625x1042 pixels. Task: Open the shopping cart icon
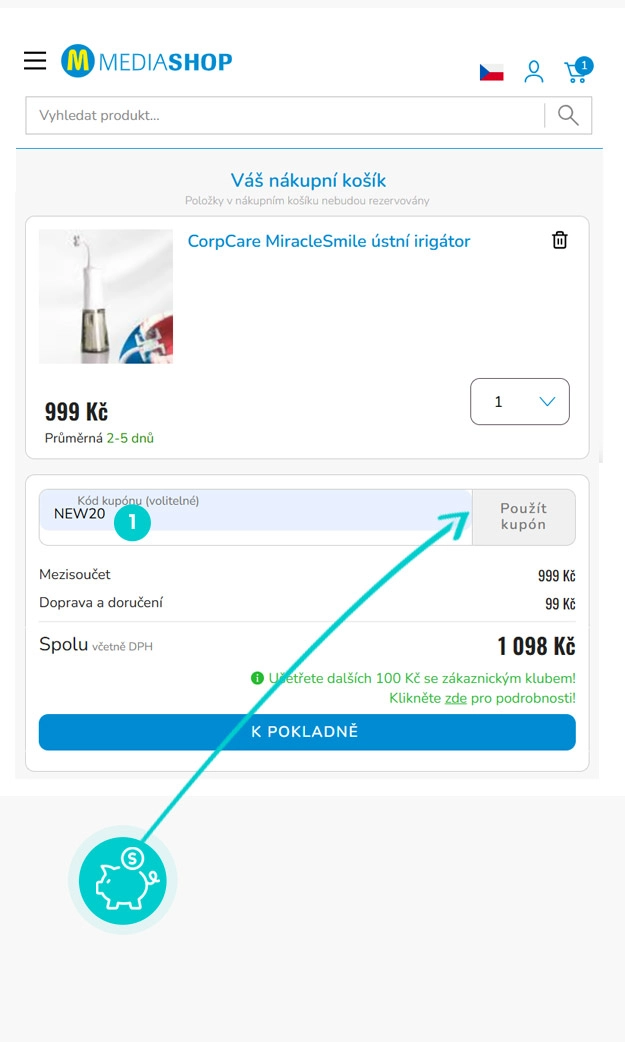click(576, 72)
